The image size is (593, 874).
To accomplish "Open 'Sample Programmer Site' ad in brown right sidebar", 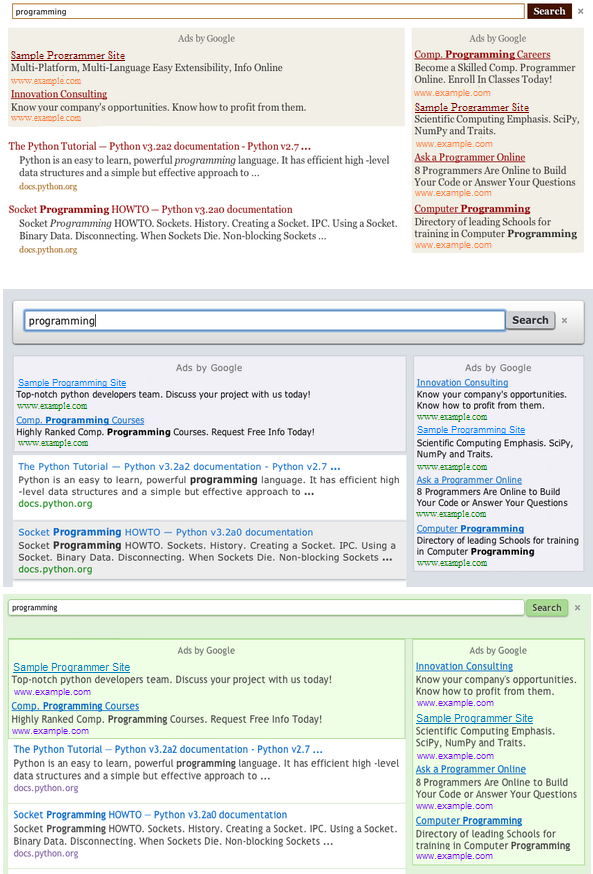I will click(x=472, y=107).
